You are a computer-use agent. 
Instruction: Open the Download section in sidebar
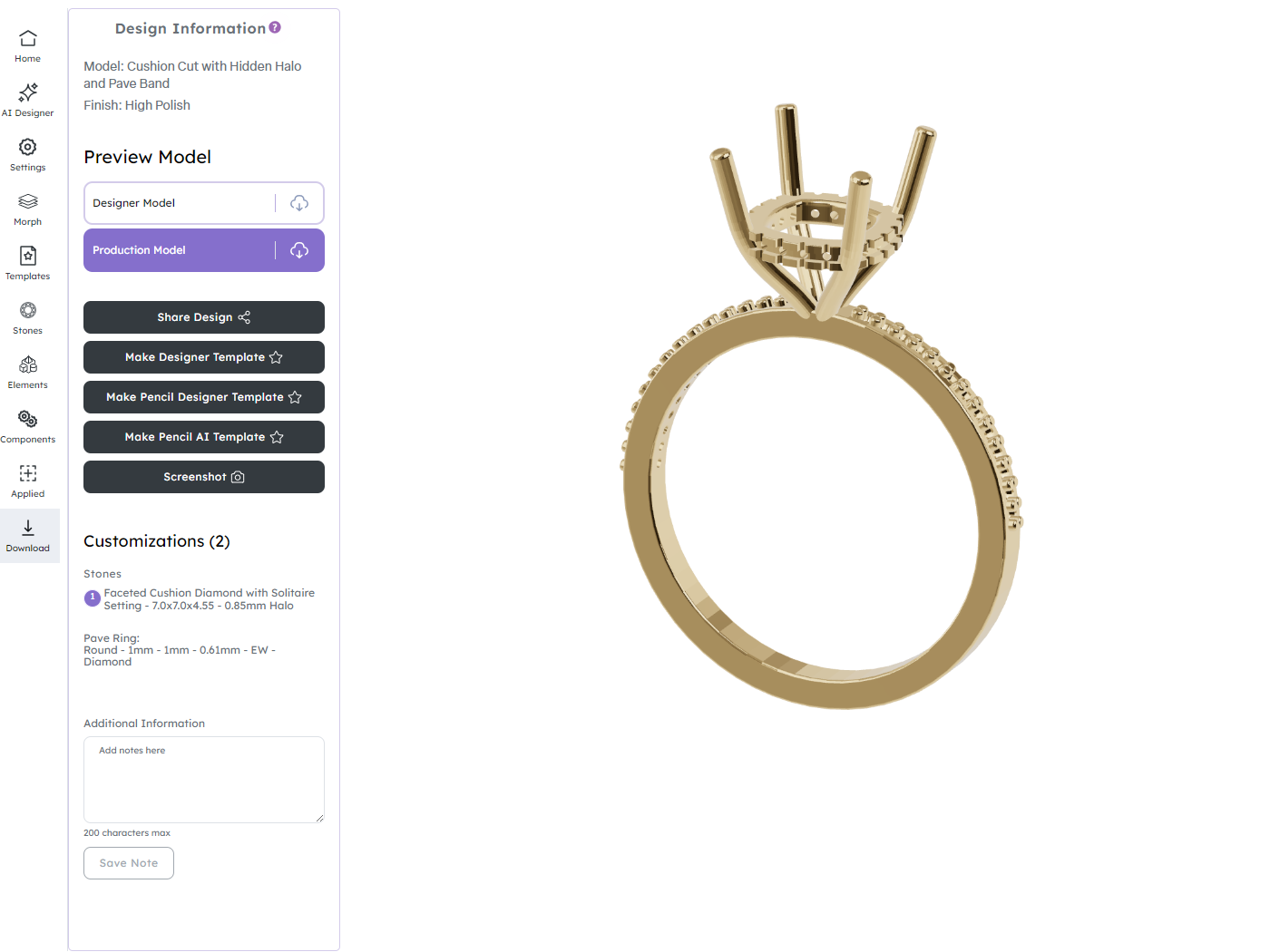[28, 536]
